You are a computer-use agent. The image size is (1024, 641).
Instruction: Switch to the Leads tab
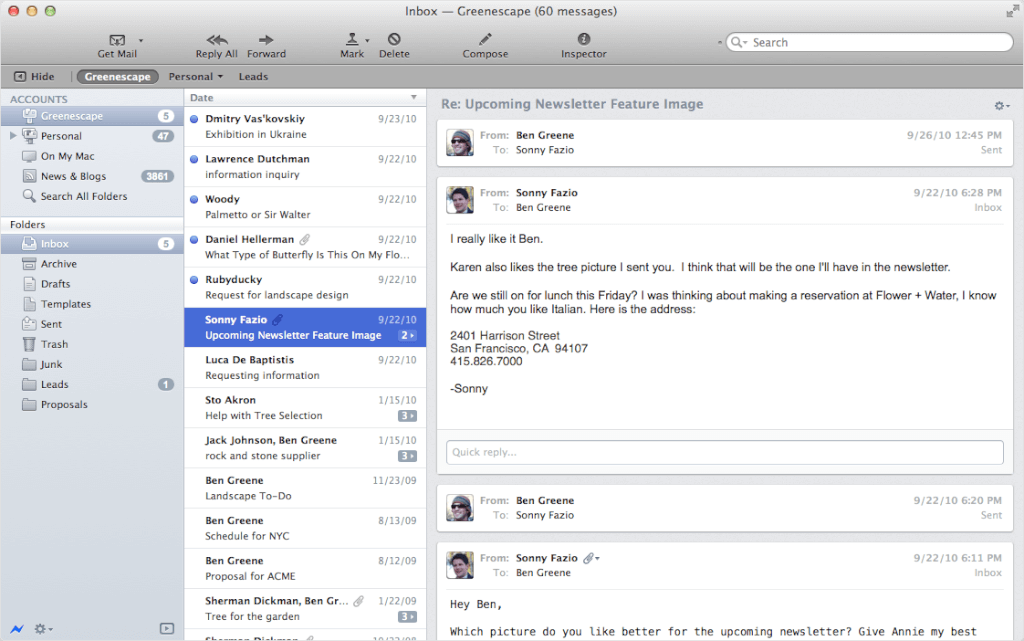(253, 76)
